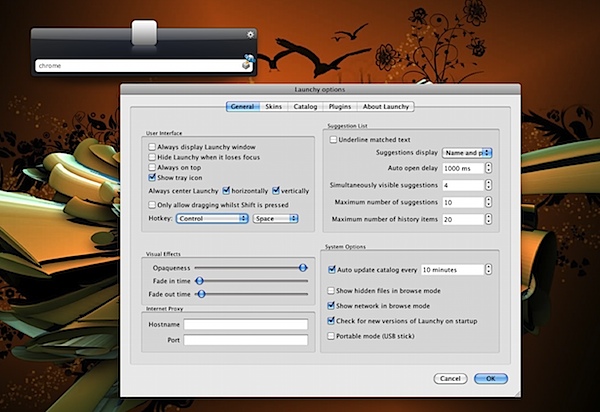Toggle Hide Launchy when it loses focus
The image size is (600, 412).
click(152, 157)
